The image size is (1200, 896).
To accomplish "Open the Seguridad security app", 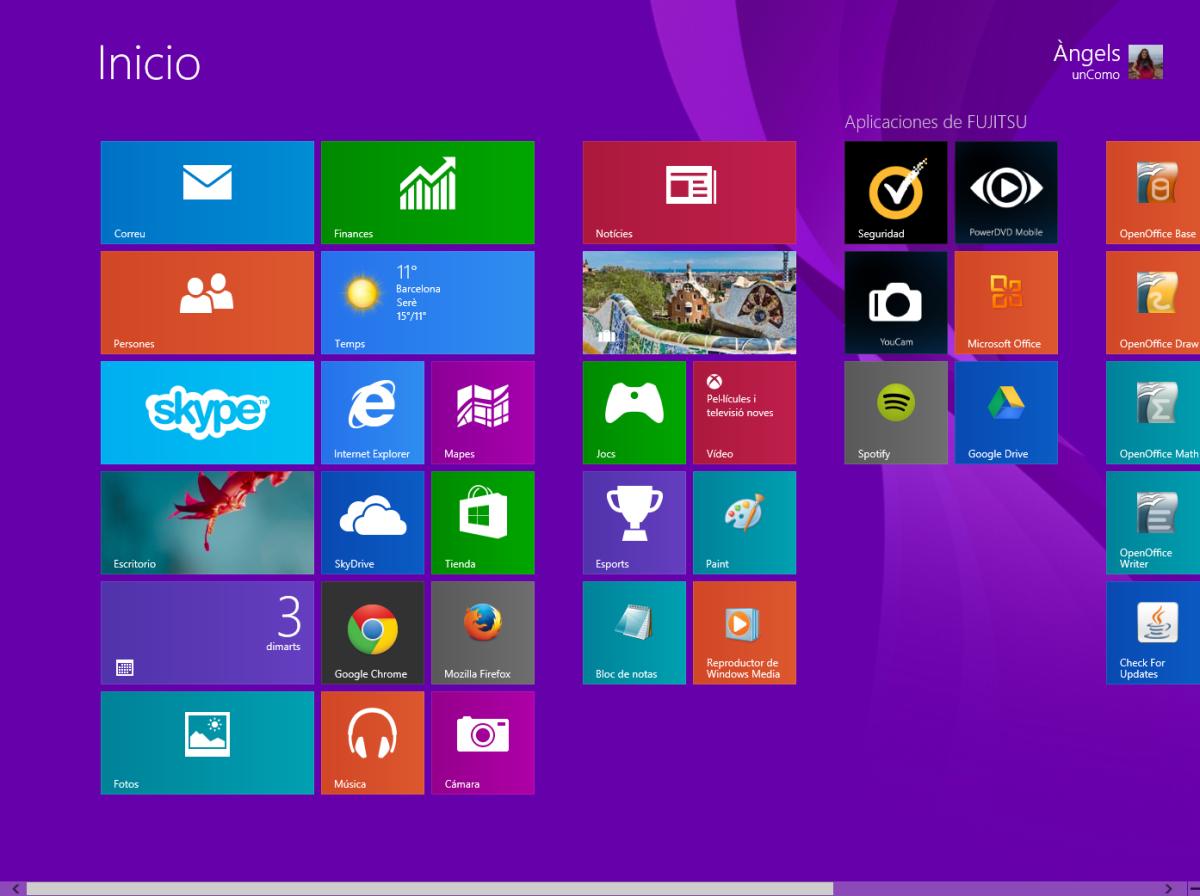I will tap(896, 192).
